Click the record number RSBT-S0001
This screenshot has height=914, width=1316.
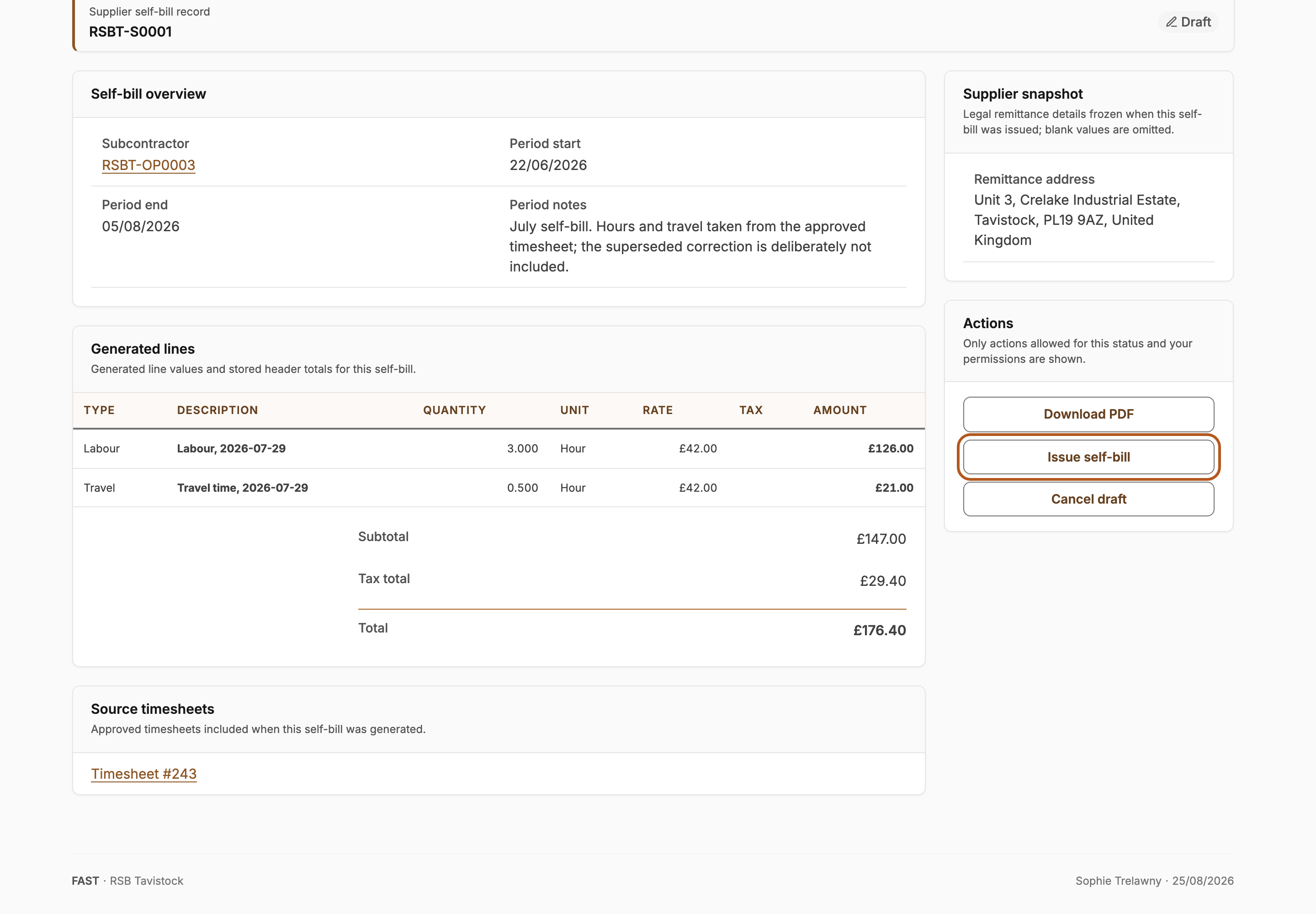click(x=131, y=32)
